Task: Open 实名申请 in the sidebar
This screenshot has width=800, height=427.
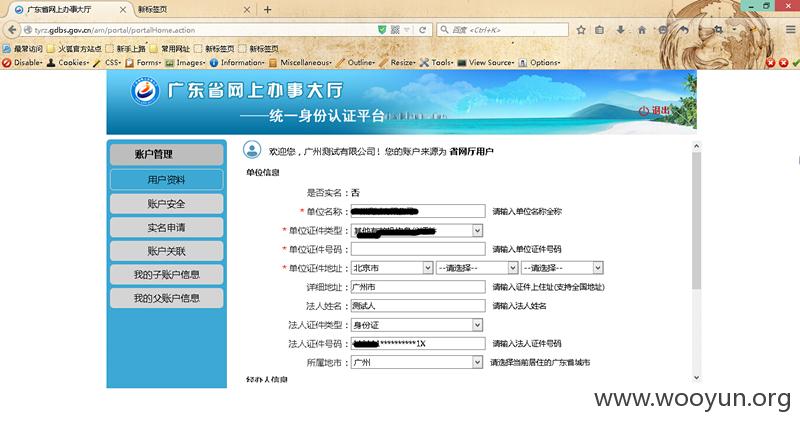Action: (166, 228)
